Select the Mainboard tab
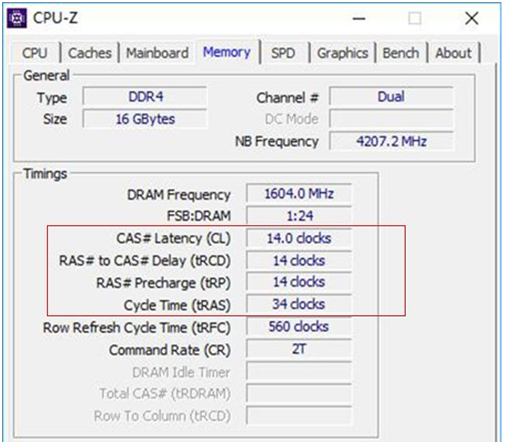 (x=157, y=53)
